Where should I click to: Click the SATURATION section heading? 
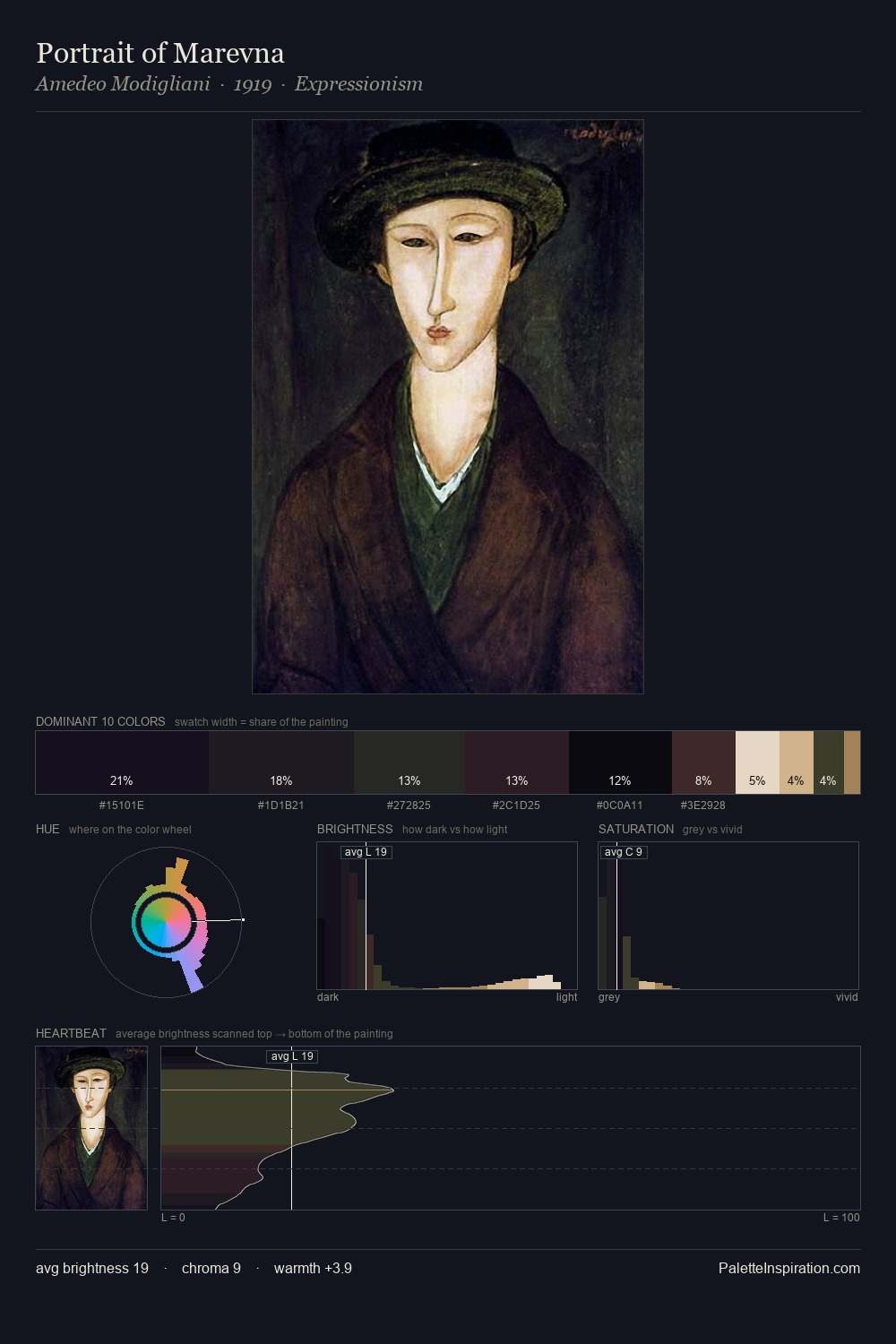tap(636, 829)
